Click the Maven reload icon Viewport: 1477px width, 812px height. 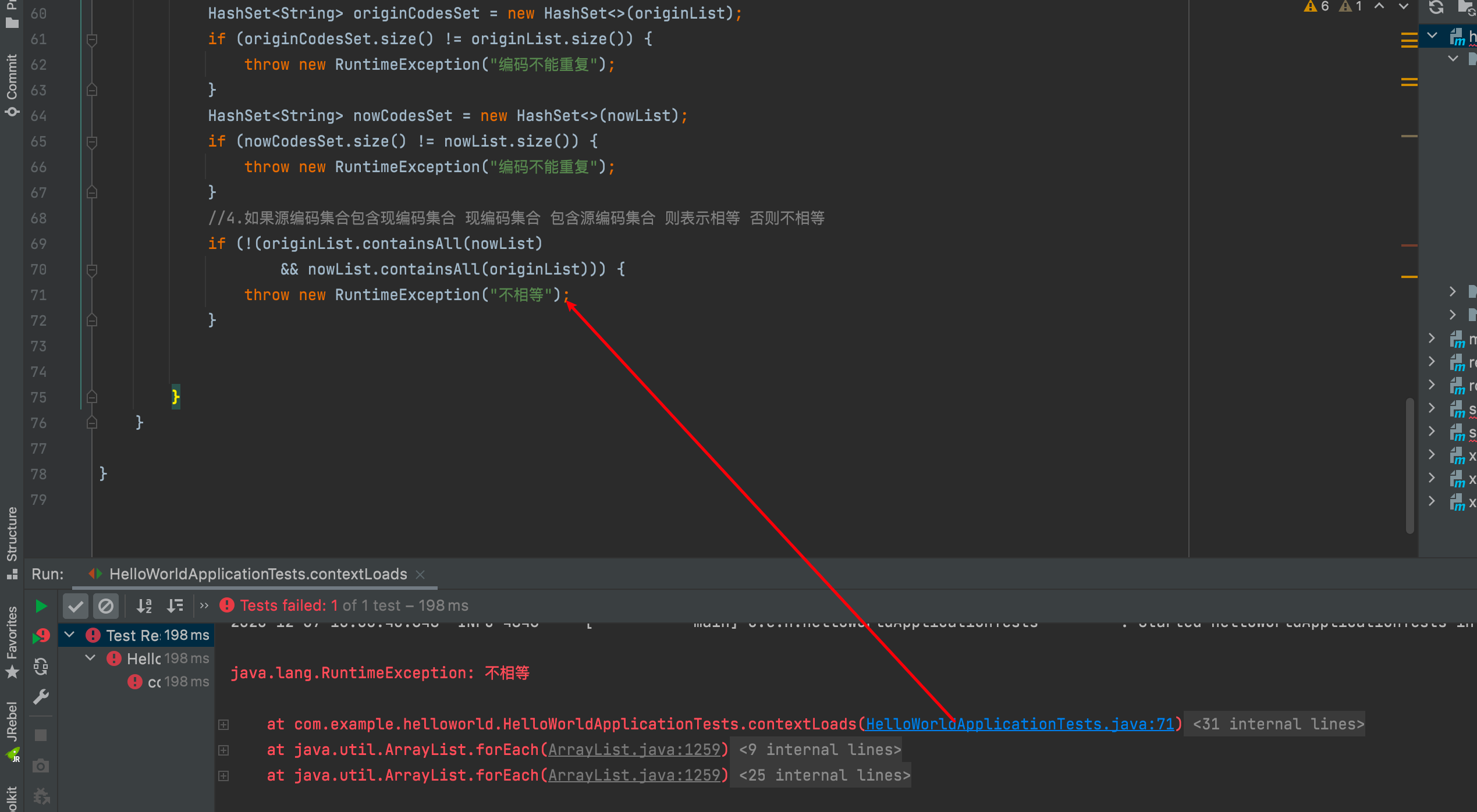pyautogui.click(x=1436, y=7)
